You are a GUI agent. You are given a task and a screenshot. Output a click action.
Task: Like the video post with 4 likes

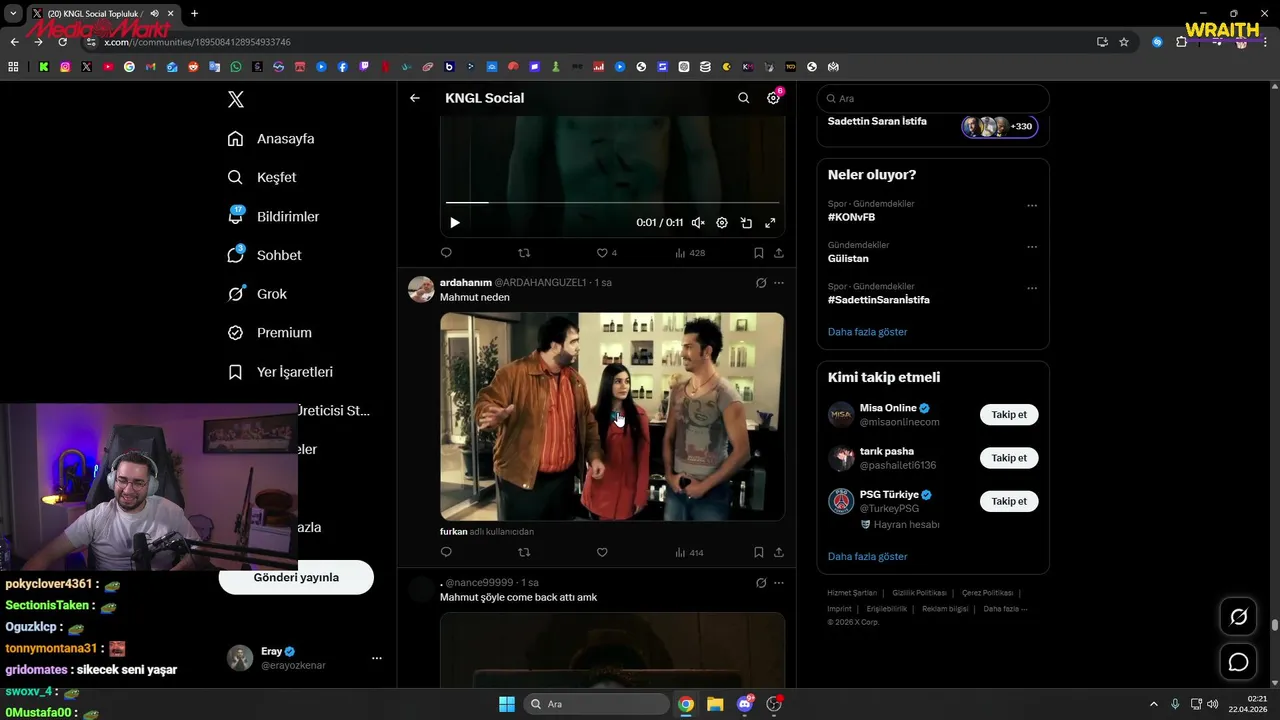point(607,253)
